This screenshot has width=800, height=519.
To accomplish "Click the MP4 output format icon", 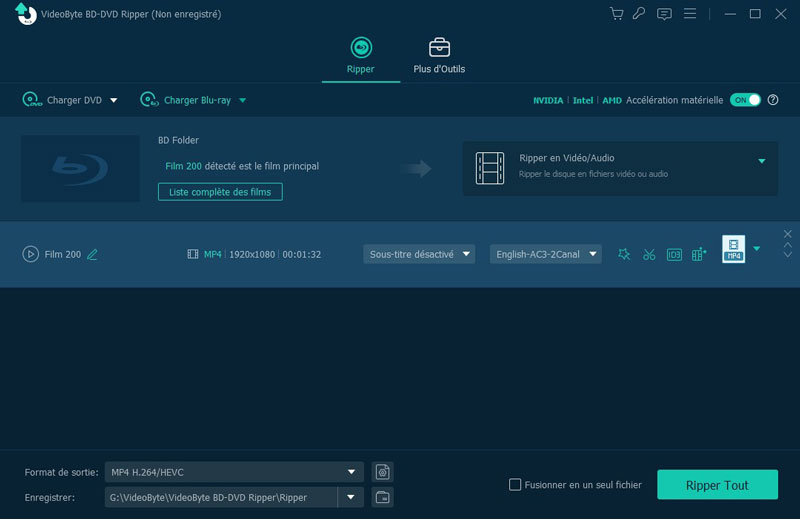I will 733,249.
